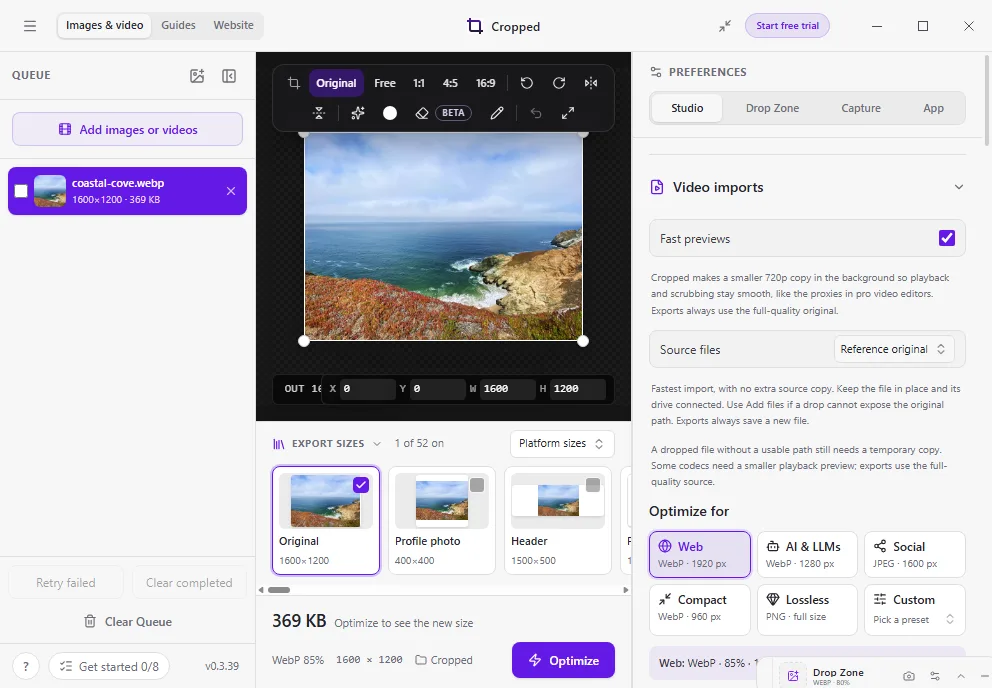Open the Studio preferences tab
The height and width of the screenshot is (688, 992).
(x=687, y=108)
